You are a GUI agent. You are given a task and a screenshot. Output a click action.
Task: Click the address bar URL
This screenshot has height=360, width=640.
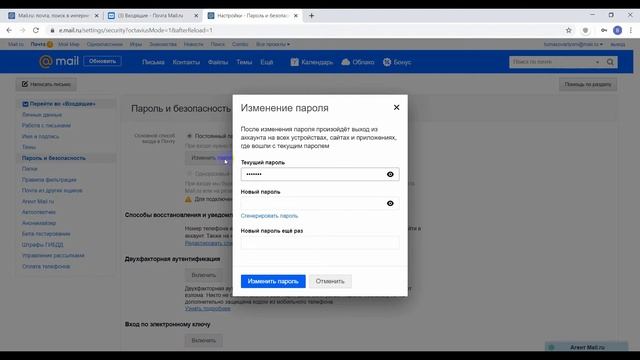pyautogui.click(x=136, y=30)
